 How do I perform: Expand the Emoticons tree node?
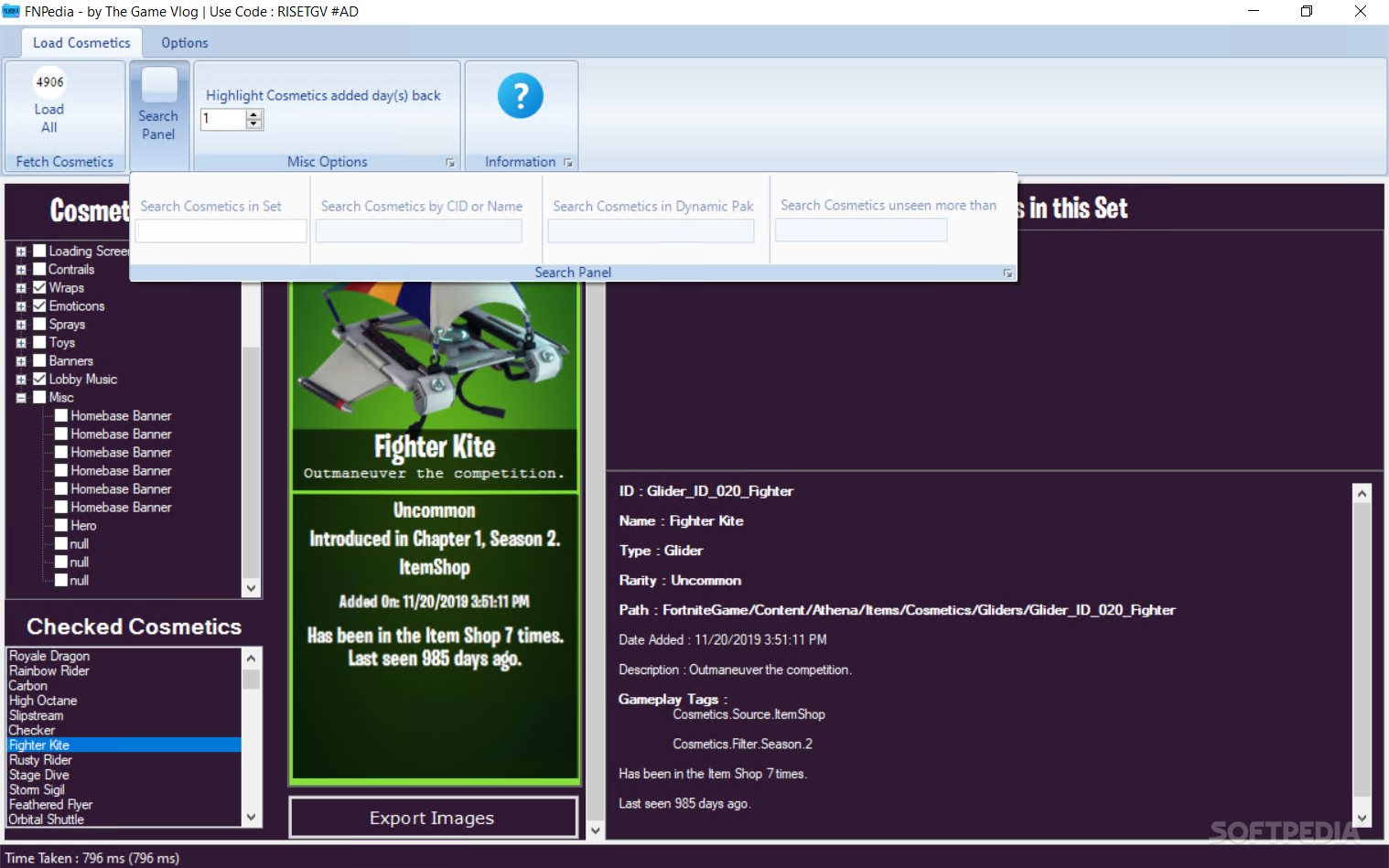point(21,306)
